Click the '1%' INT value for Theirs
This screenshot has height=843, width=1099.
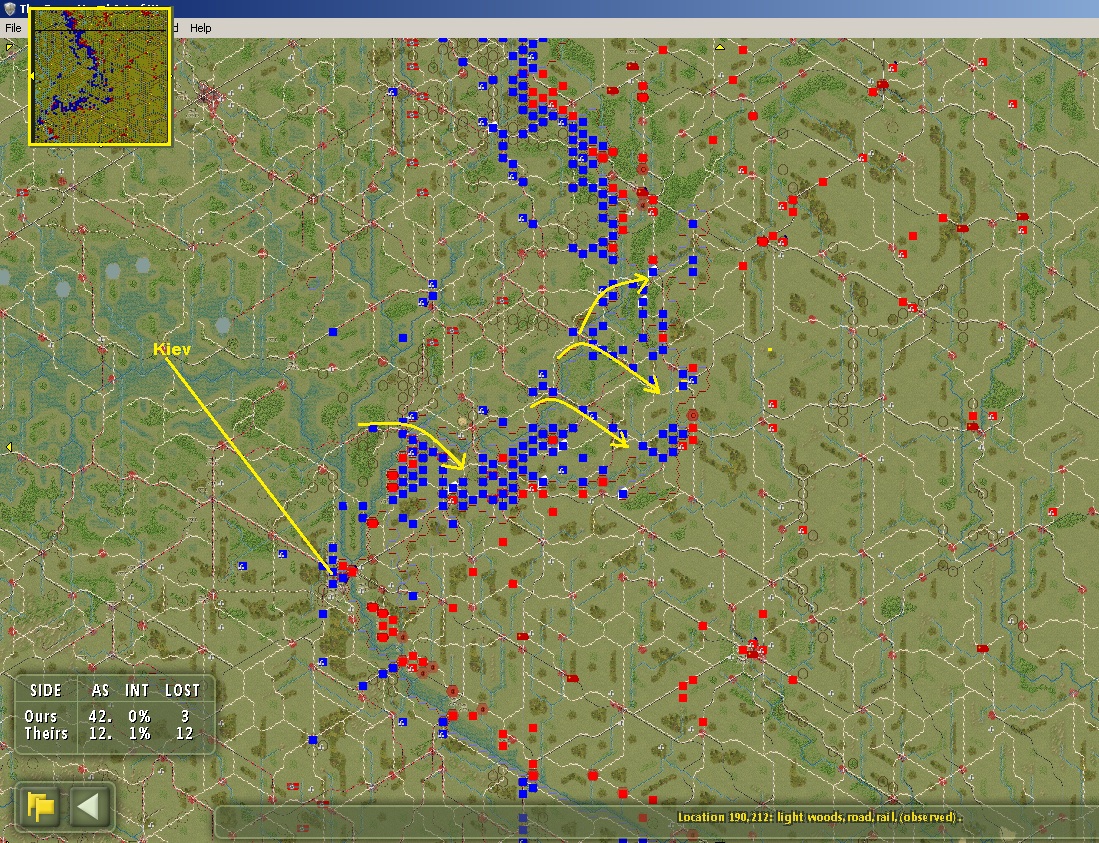[139, 734]
